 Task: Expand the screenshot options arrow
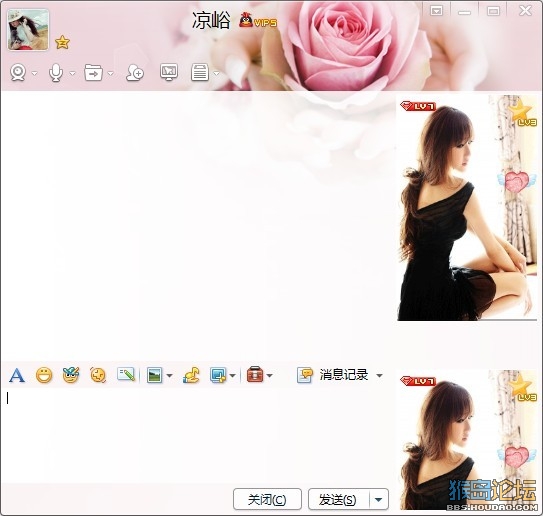click(232, 375)
